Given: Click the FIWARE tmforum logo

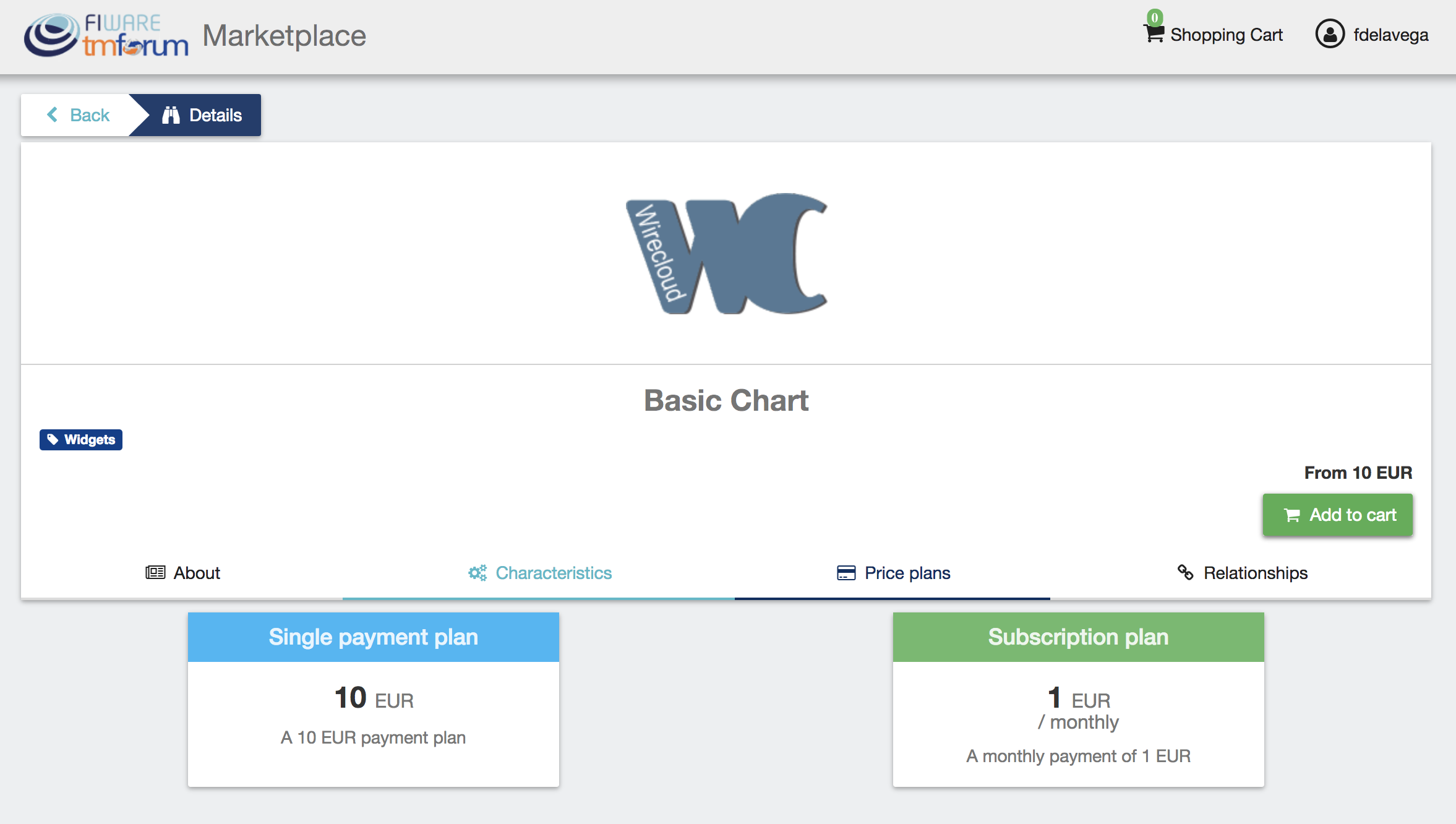Looking at the screenshot, I should [106, 35].
